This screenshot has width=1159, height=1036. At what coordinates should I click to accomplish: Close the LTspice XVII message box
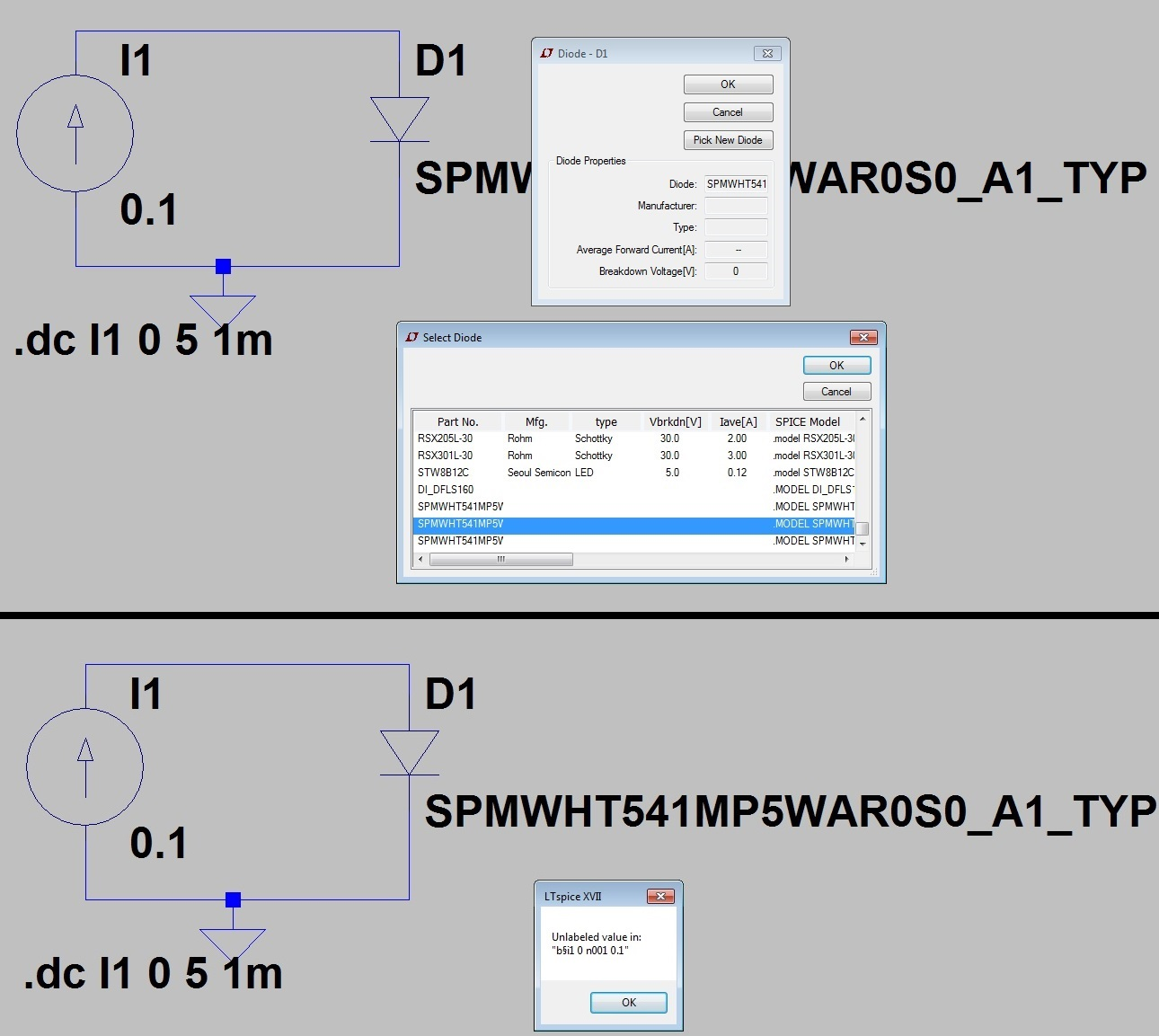pyautogui.click(x=660, y=897)
